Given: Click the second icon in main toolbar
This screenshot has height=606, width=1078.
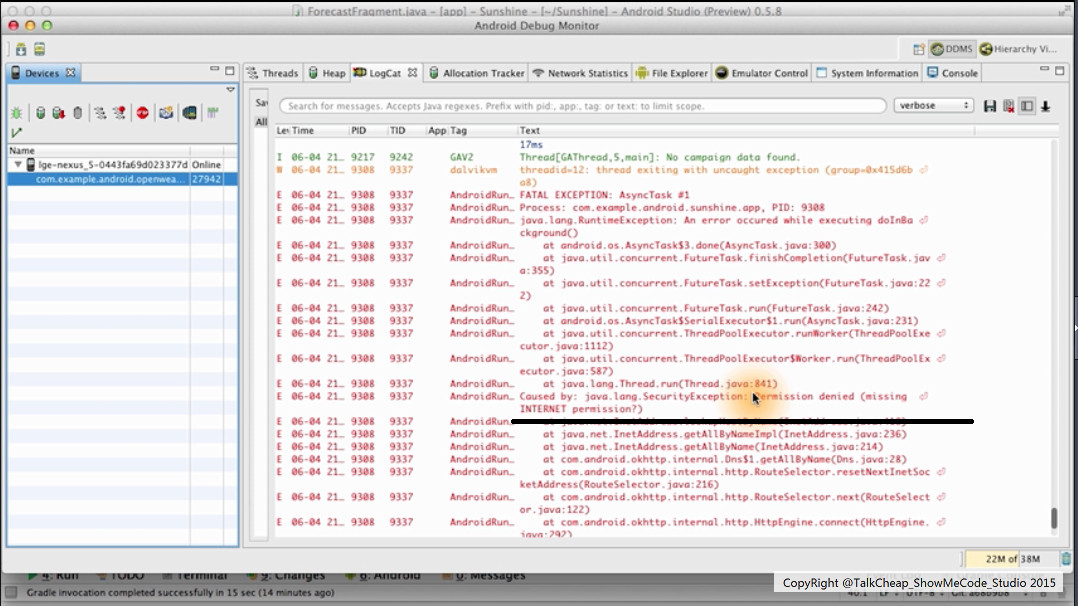Looking at the screenshot, I should pyautogui.click(x=40, y=49).
